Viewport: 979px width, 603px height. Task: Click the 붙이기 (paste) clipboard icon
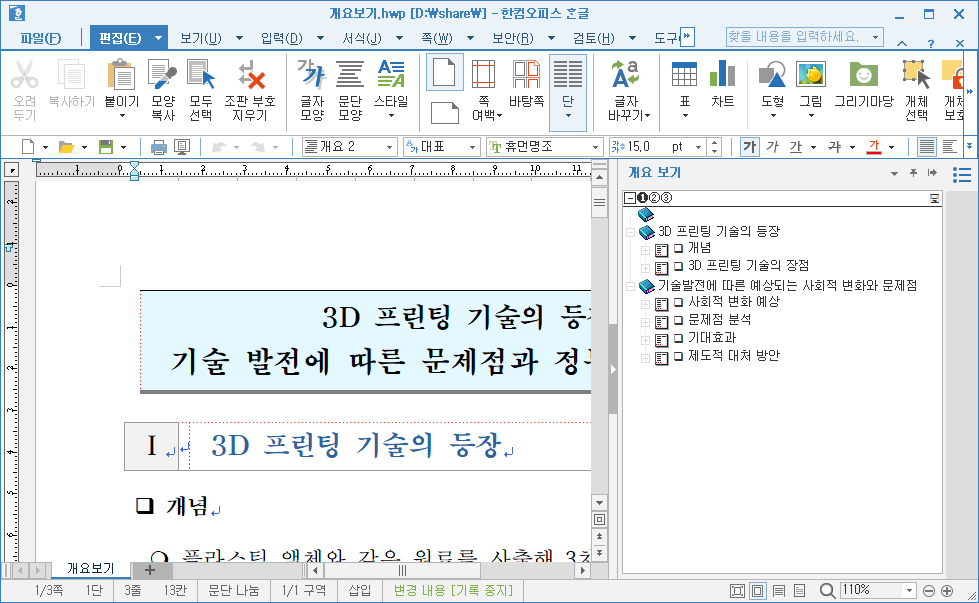(x=121, y=75)
